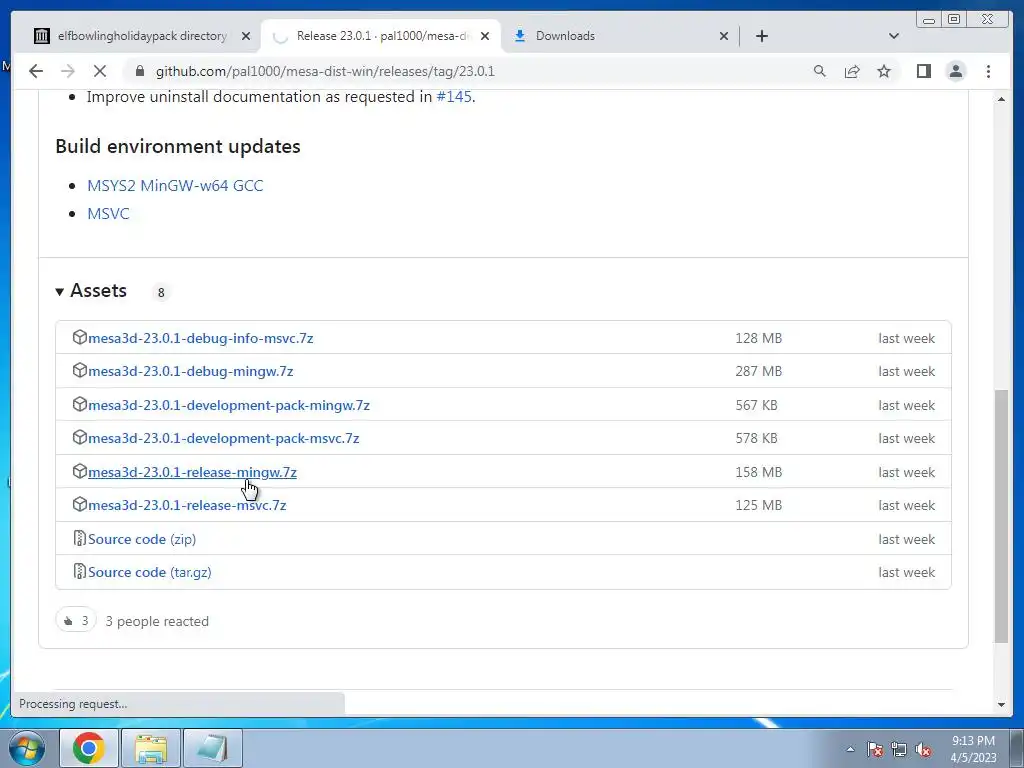The height and width of the screenshot is (768, 1024).
Task: Download mesa3d-23.0.1-release-mingw.7z
Action: click(x=192, y=472)
